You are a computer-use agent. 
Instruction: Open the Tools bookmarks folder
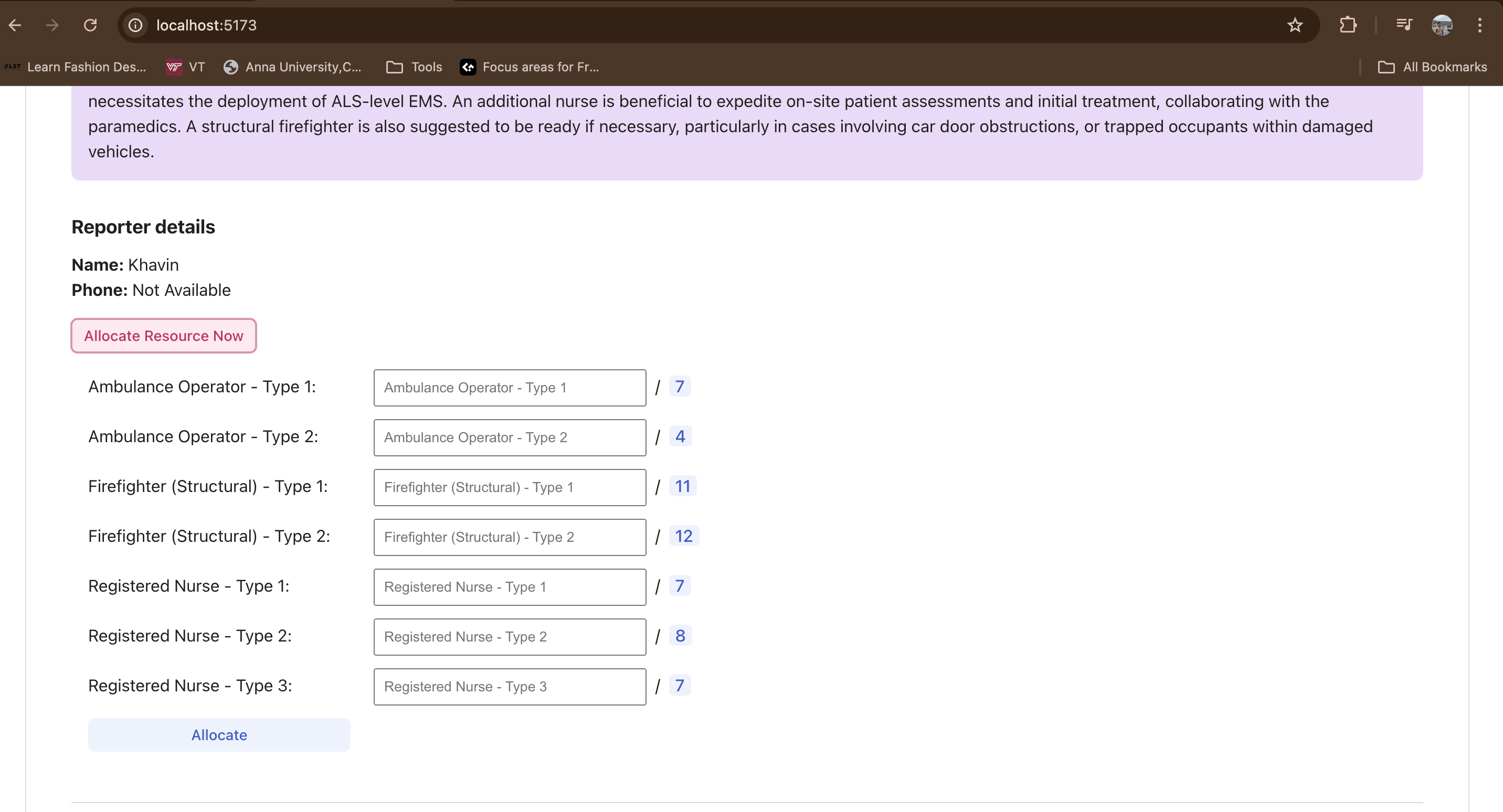pyautogui.click(x=414, y=67)
